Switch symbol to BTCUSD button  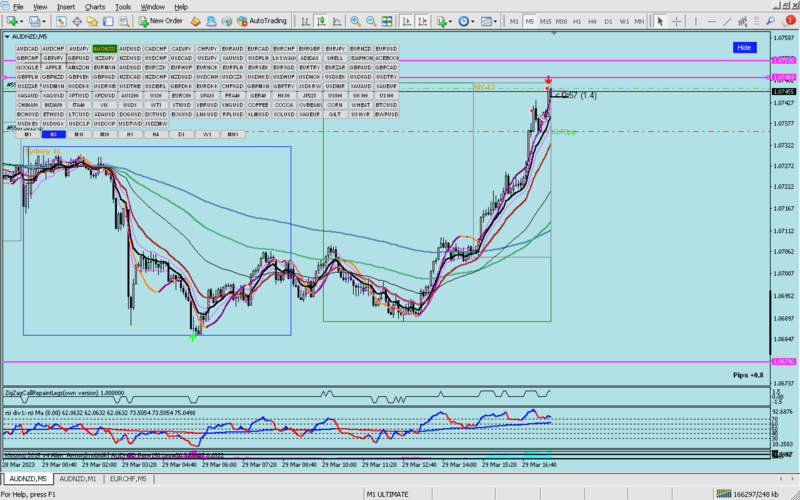[x=386, y=105]
